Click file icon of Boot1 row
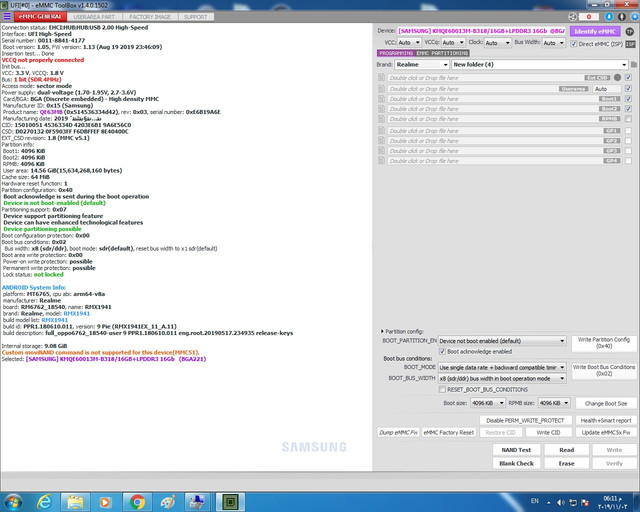The height and width of the screenshot is (512, 640). point(381,99)
